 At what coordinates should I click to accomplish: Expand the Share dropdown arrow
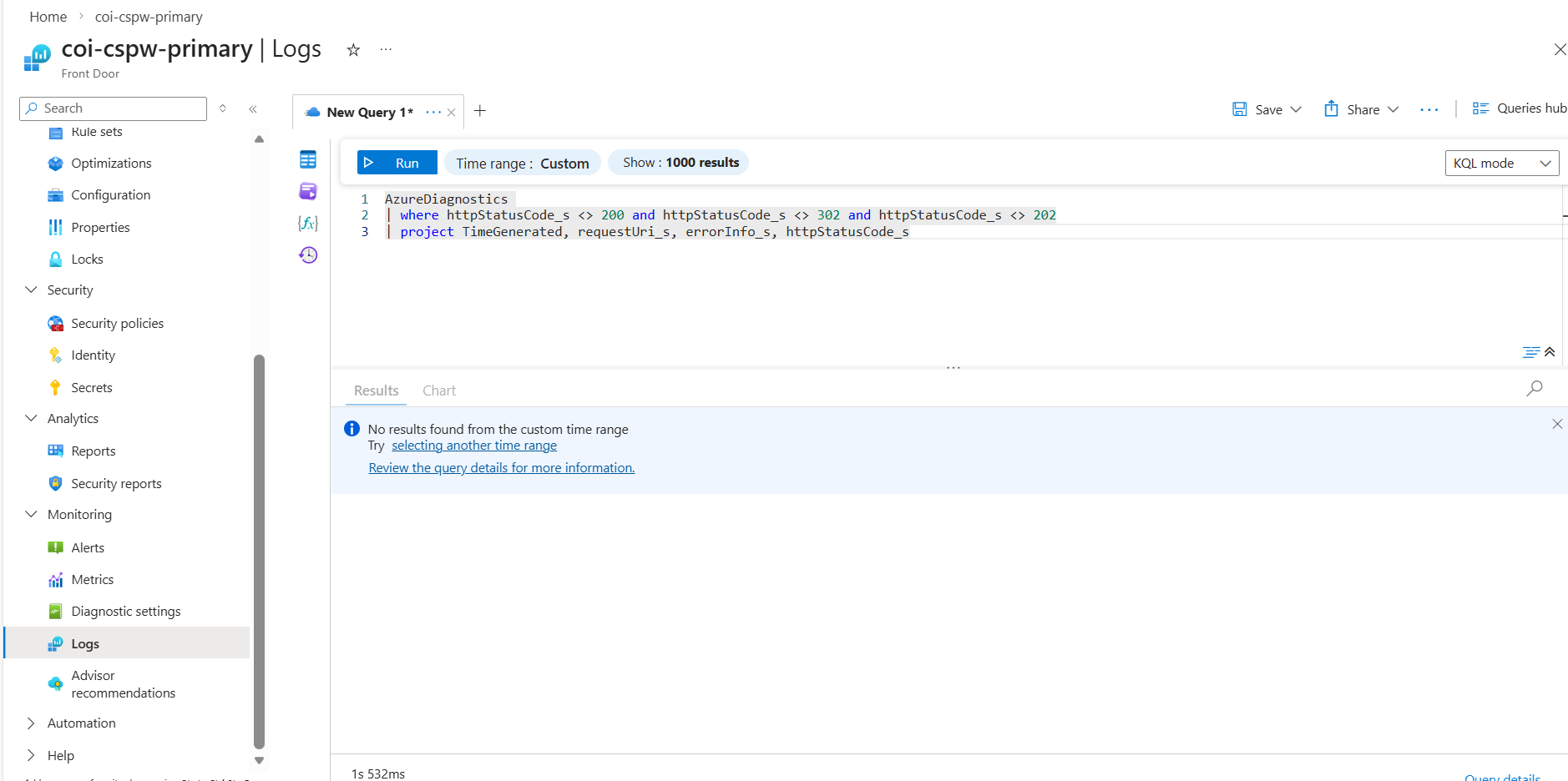(1393, 109)
